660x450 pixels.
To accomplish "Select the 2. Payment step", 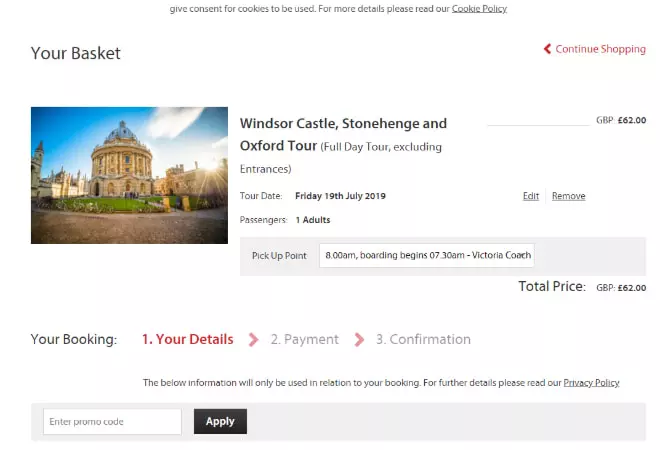I will pyautogui.click(x=304, y=339).
